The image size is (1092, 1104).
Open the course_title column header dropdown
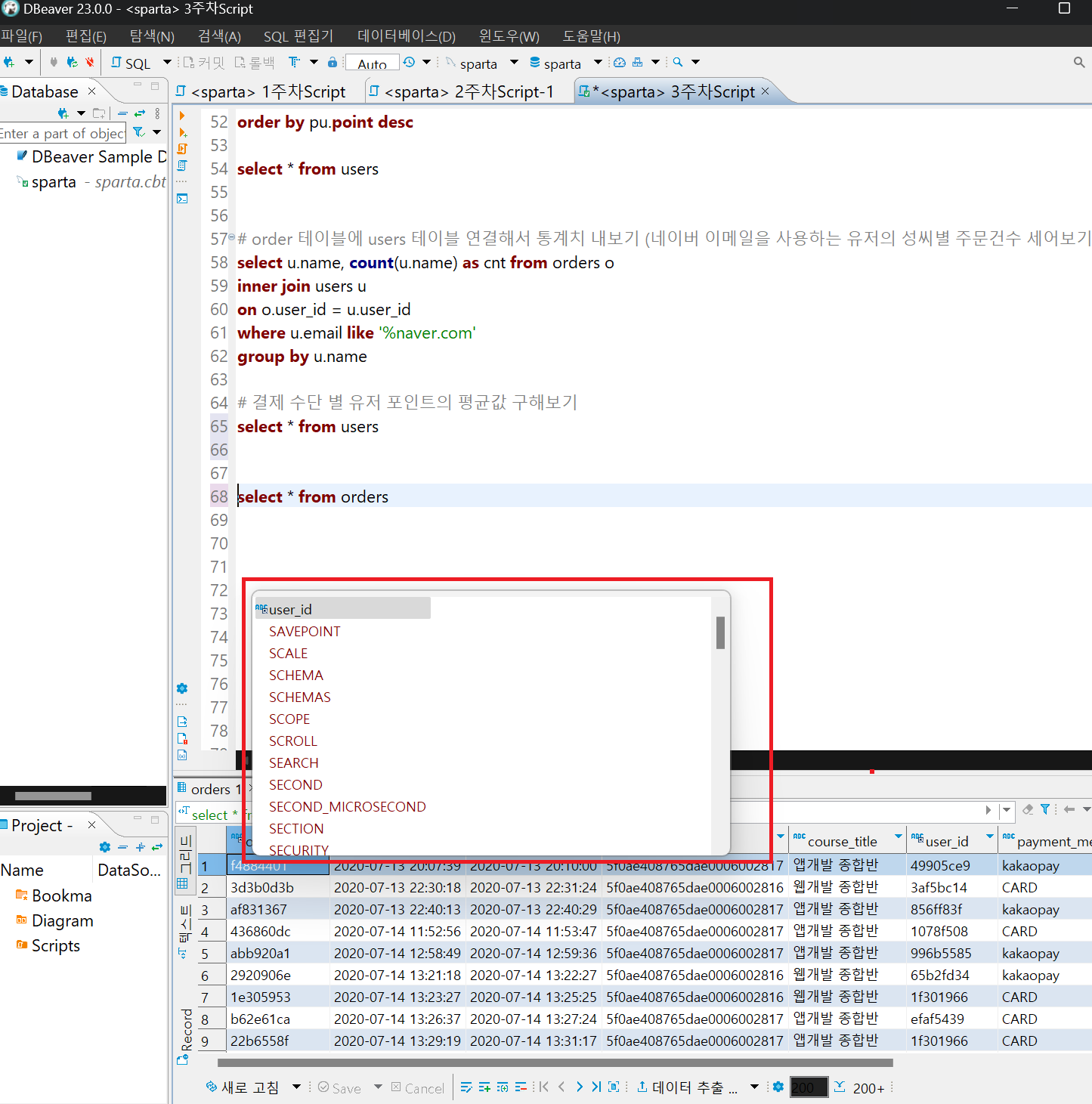click(x=899, y=837)
